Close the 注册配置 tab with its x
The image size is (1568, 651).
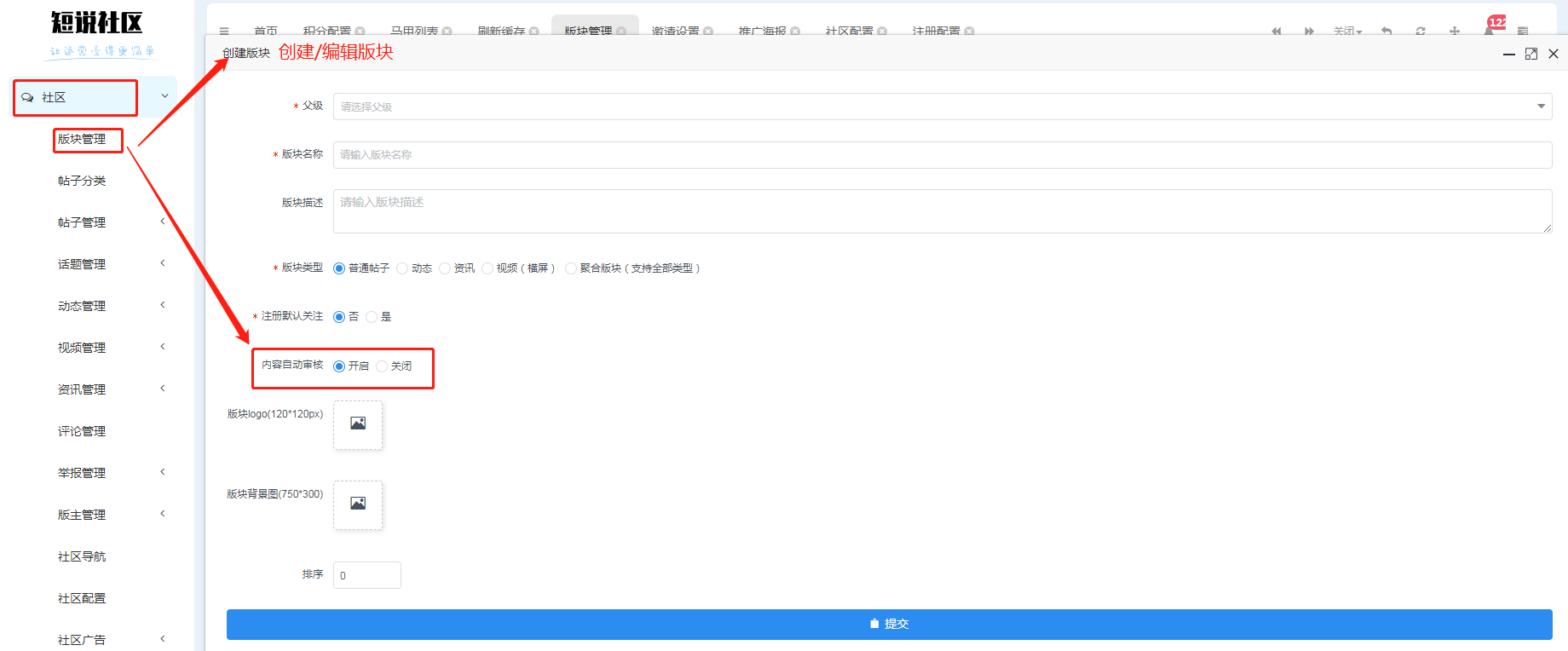[x=969, y=31]
